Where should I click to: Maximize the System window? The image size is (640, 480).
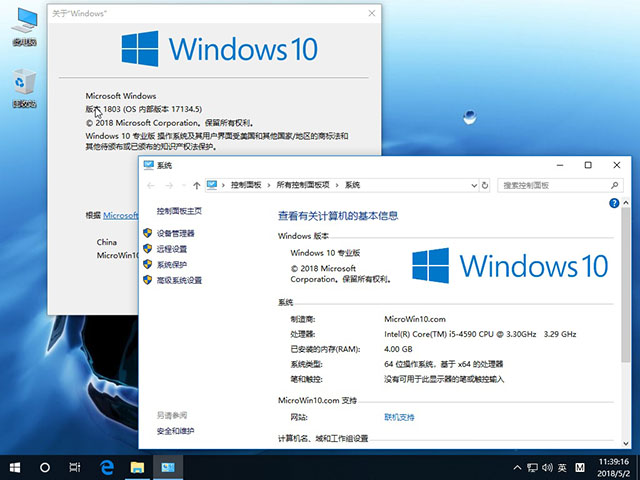coord(588,165)
